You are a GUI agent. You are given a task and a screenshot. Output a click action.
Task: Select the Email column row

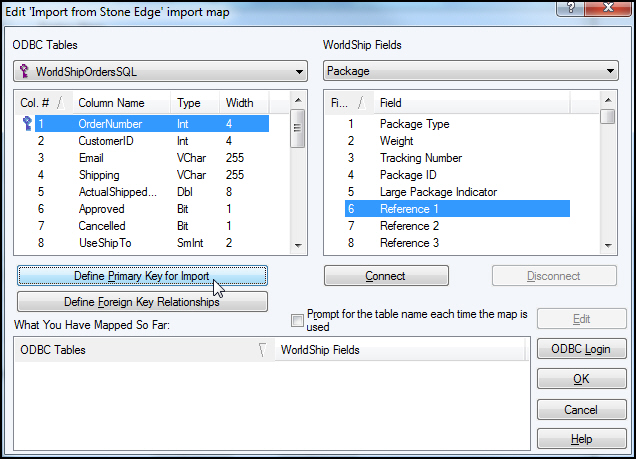click(x=152, y=158)
